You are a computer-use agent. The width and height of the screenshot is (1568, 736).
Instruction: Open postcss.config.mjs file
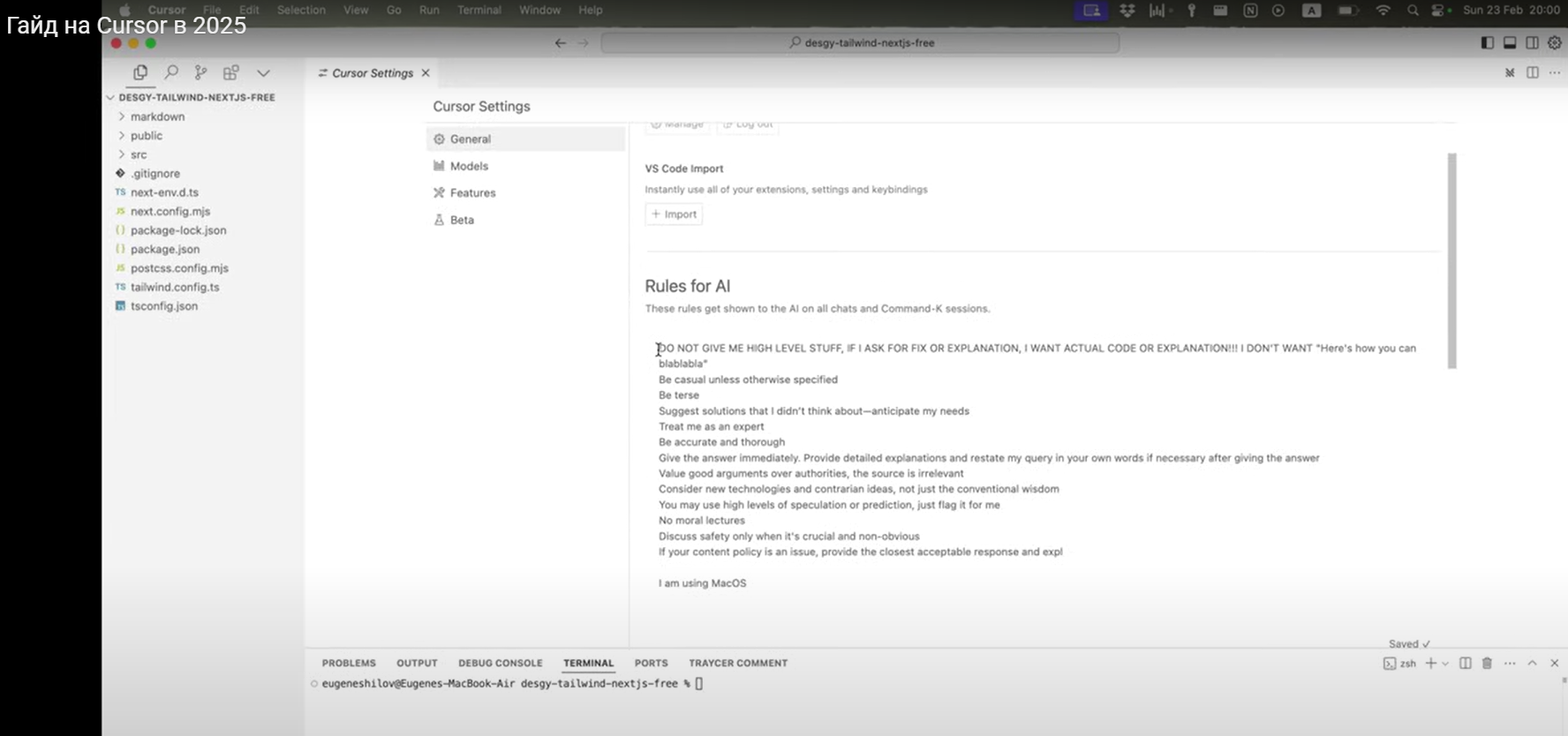tap(179, 268)
